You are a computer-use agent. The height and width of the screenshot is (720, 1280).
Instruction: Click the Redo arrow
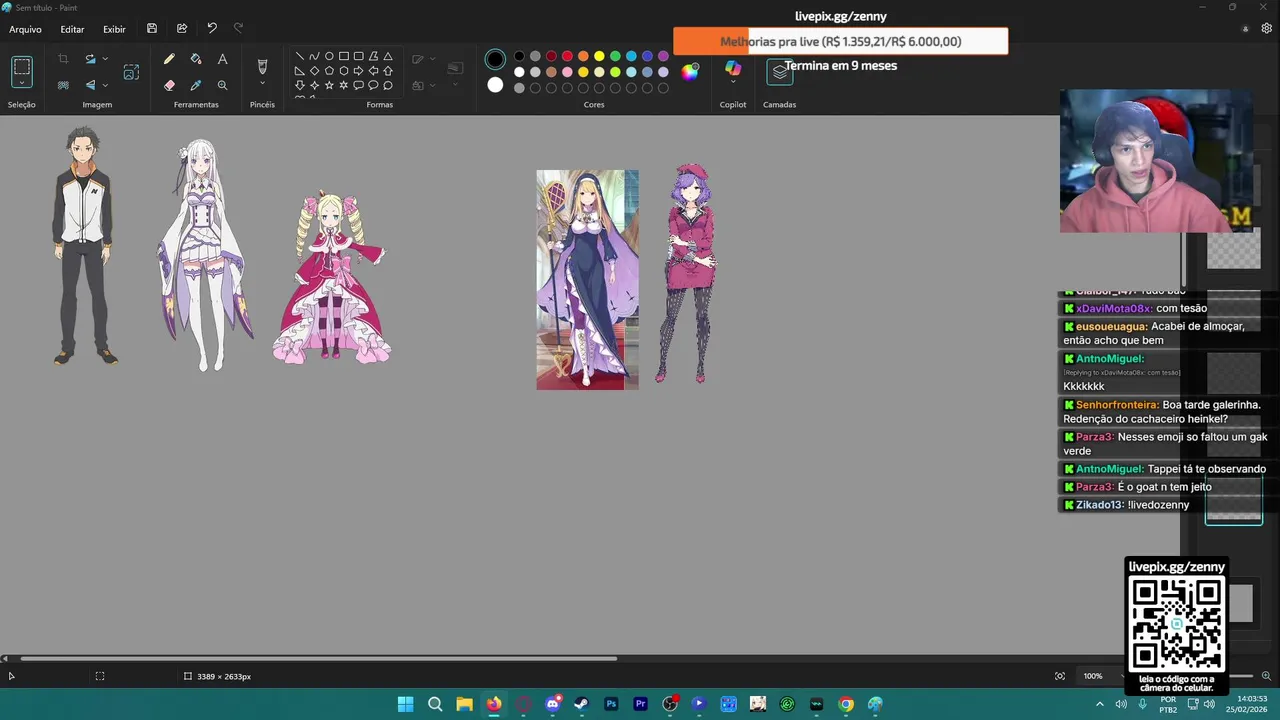[x=238, y=29]
